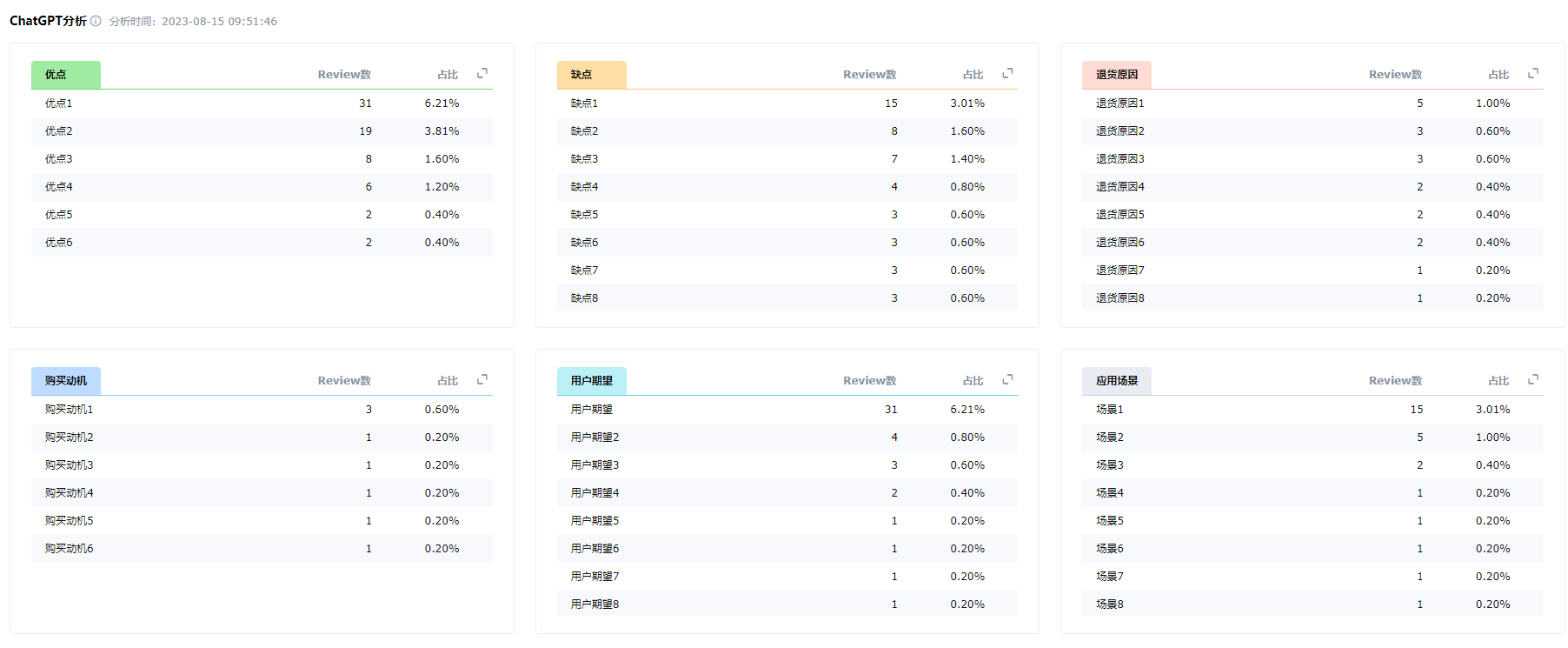This screenshot has height=648, width=1568.
Task: Click the 3.81% value in 优点2 row
Action: tap(442, 131)
